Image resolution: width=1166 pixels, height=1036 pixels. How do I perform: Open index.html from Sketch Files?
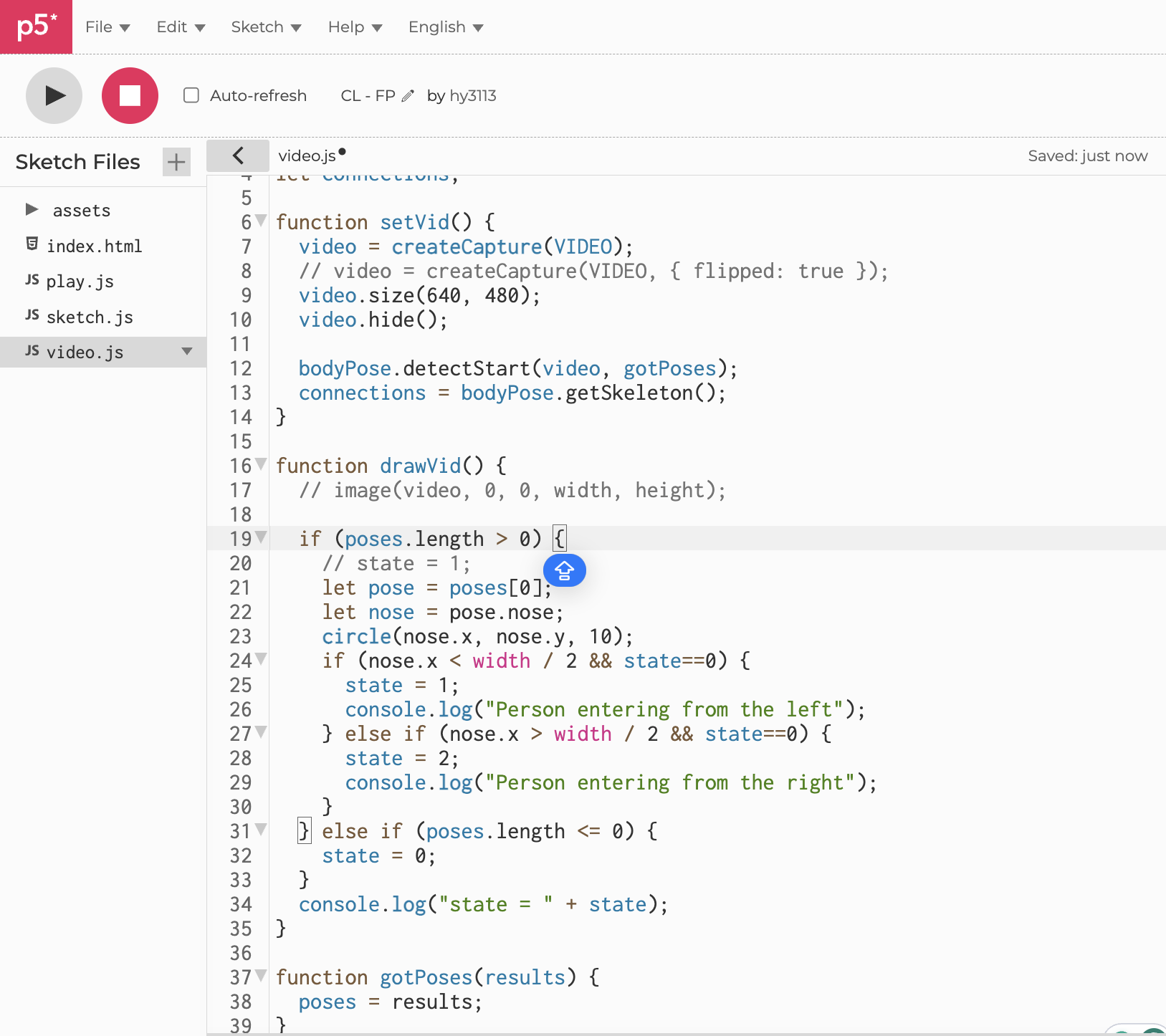point(94,246)
